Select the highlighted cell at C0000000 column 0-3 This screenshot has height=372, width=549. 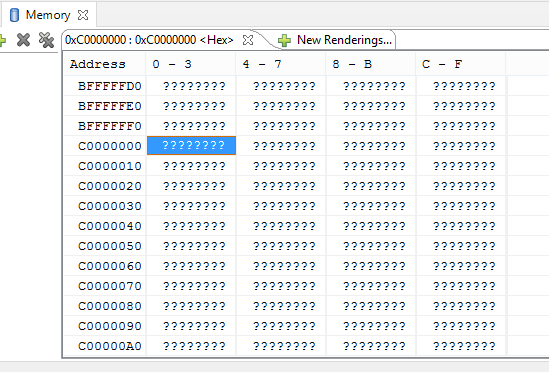point(191,145)
